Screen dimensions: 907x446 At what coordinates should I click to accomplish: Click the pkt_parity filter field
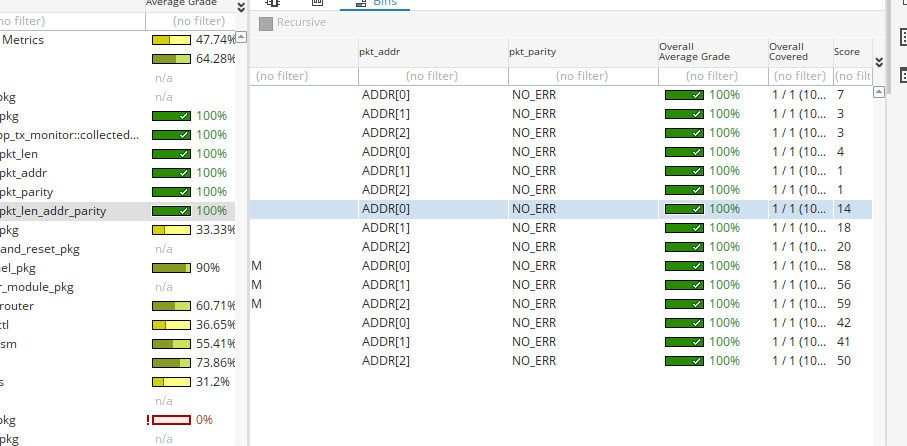tap(582, 76)
